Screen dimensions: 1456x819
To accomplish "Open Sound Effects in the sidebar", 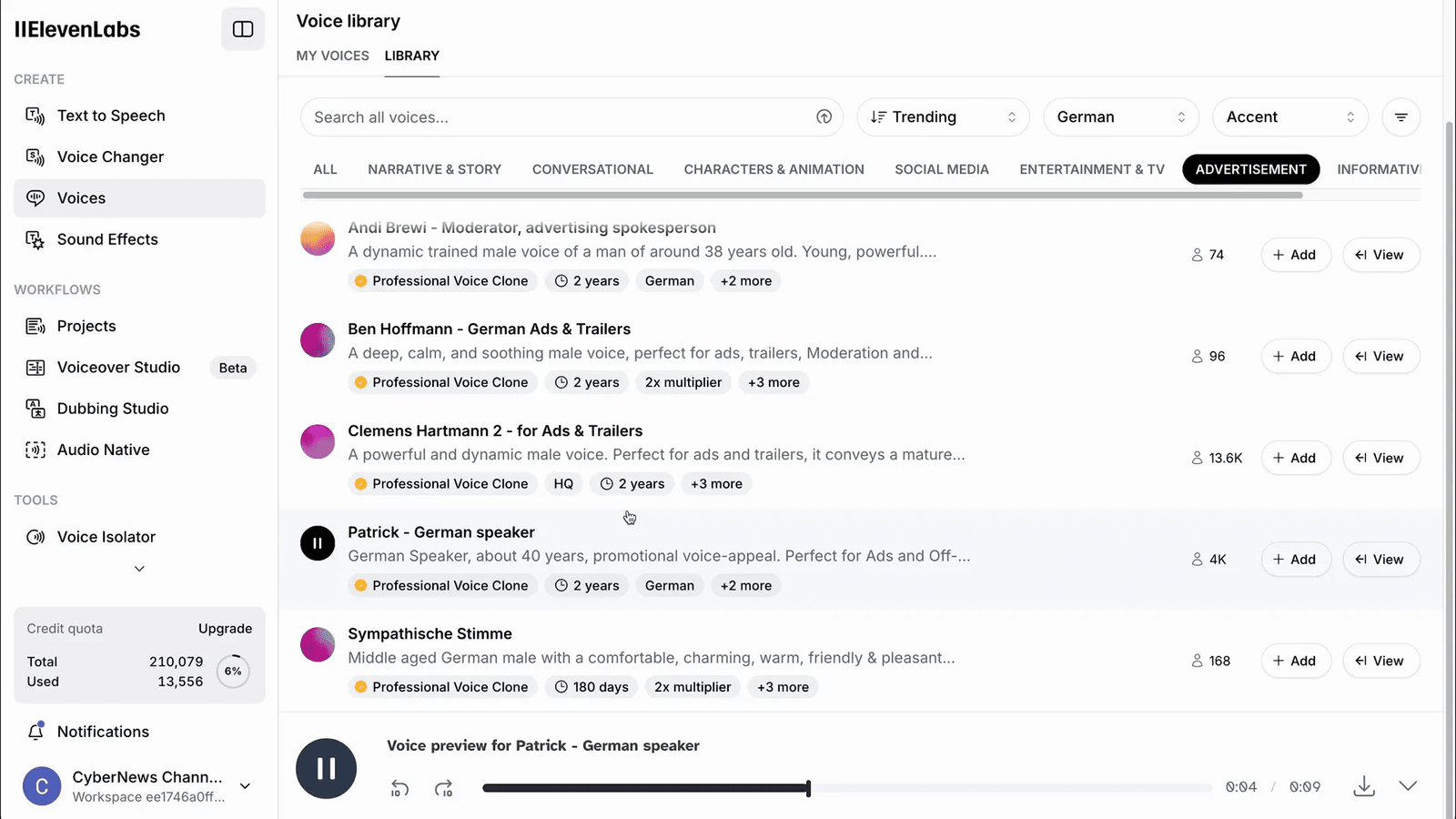I will (x=139, y=239).
